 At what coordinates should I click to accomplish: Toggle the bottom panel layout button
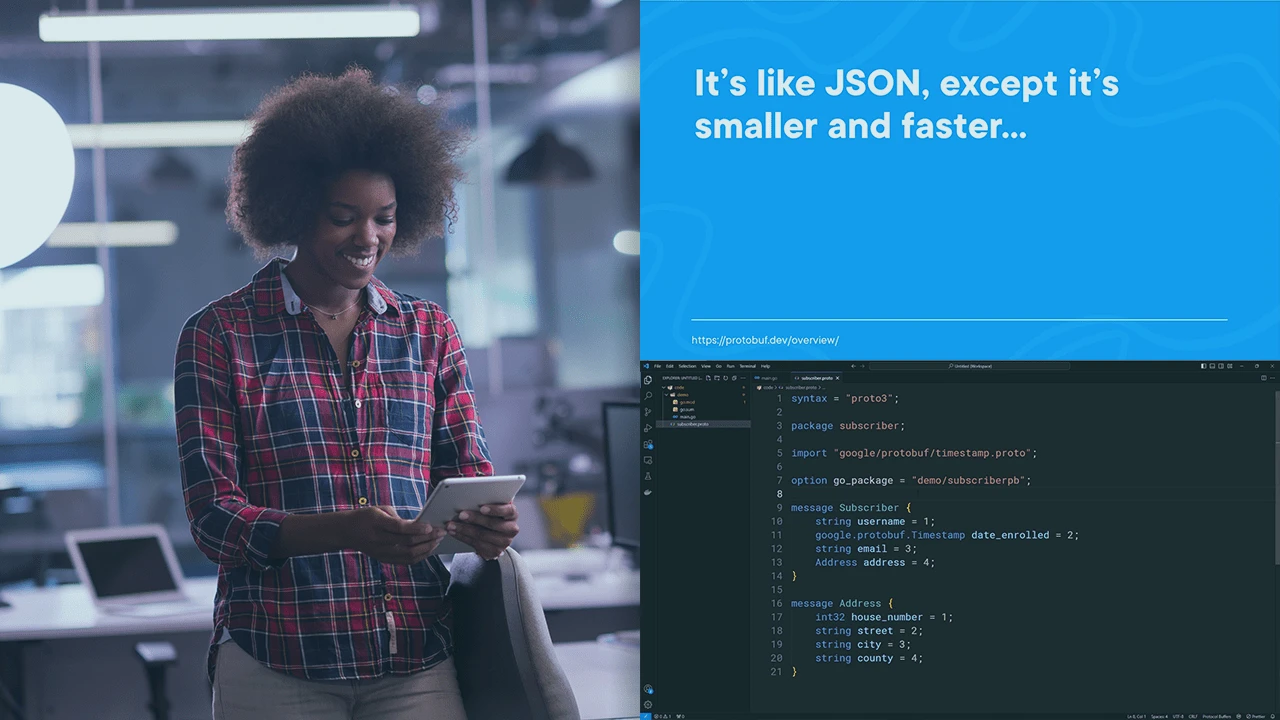point(1211,366)
